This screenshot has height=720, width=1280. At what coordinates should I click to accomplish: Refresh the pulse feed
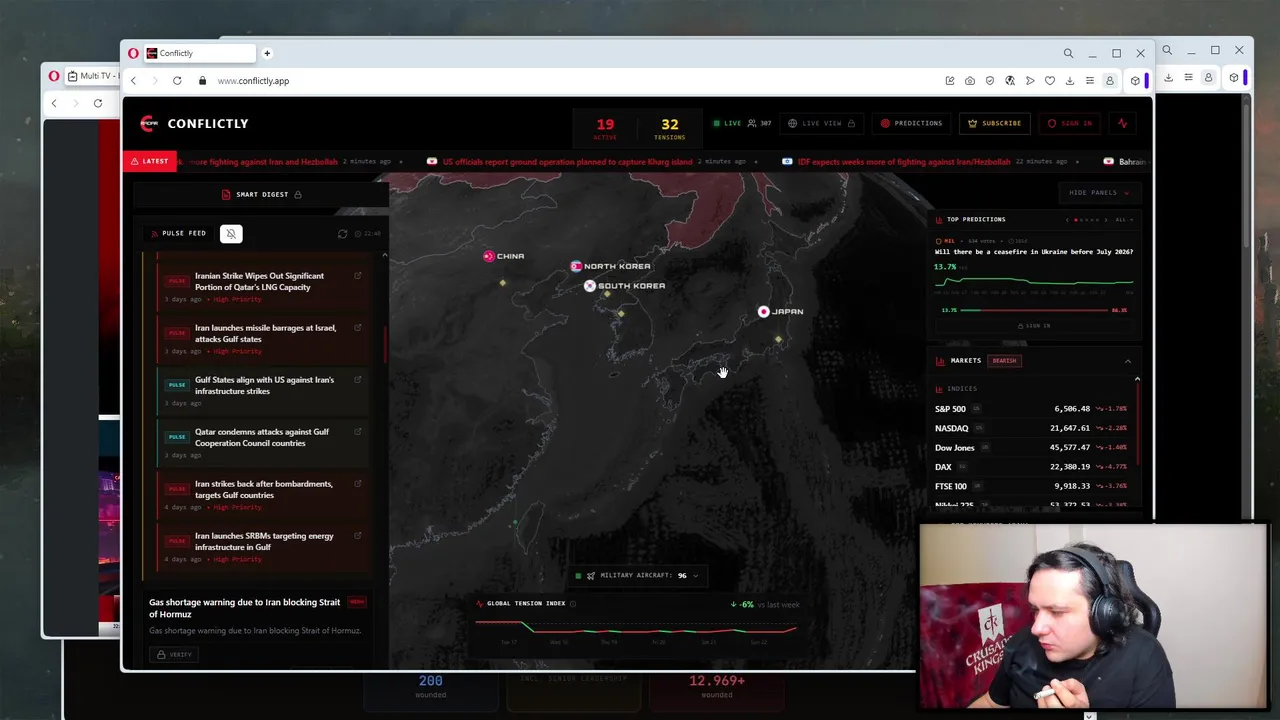(343, 234)
